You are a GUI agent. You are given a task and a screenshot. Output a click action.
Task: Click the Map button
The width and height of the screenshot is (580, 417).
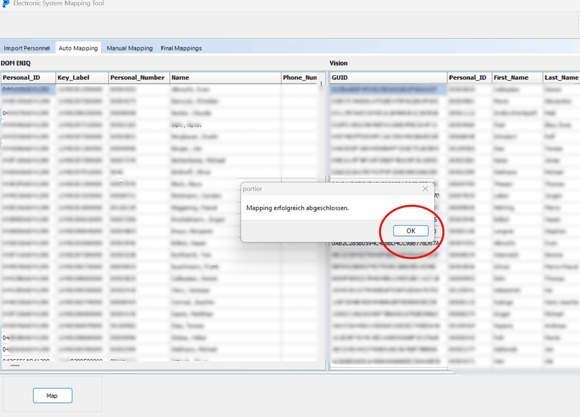(x=53, y=396)
